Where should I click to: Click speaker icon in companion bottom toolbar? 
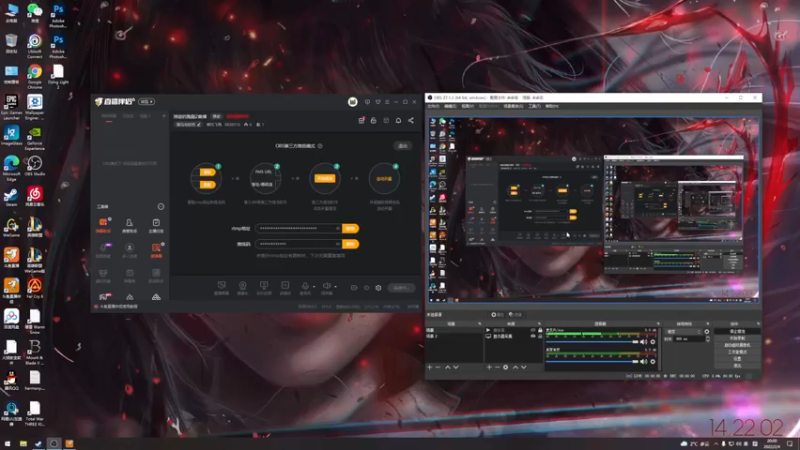click(326, 286)
